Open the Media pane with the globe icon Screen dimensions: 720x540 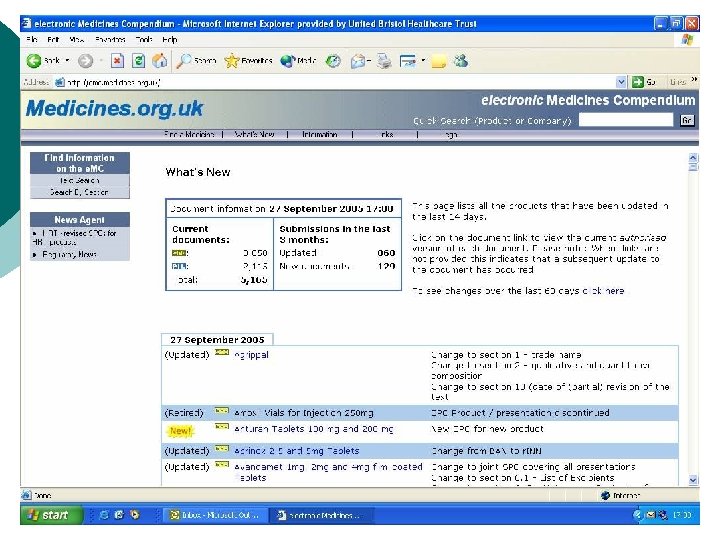point(288,61)
